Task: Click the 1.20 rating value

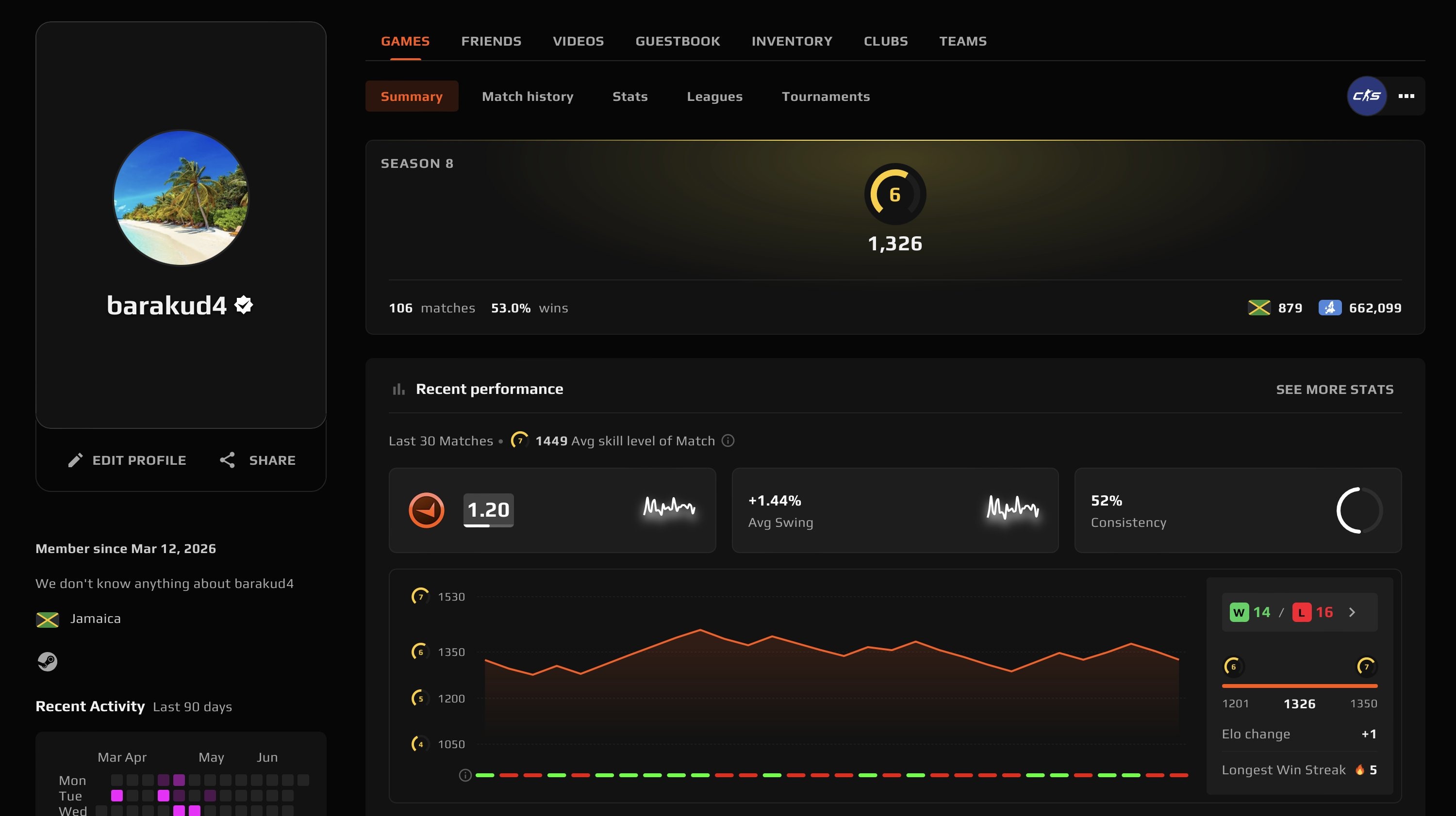Action: point(488,510)
